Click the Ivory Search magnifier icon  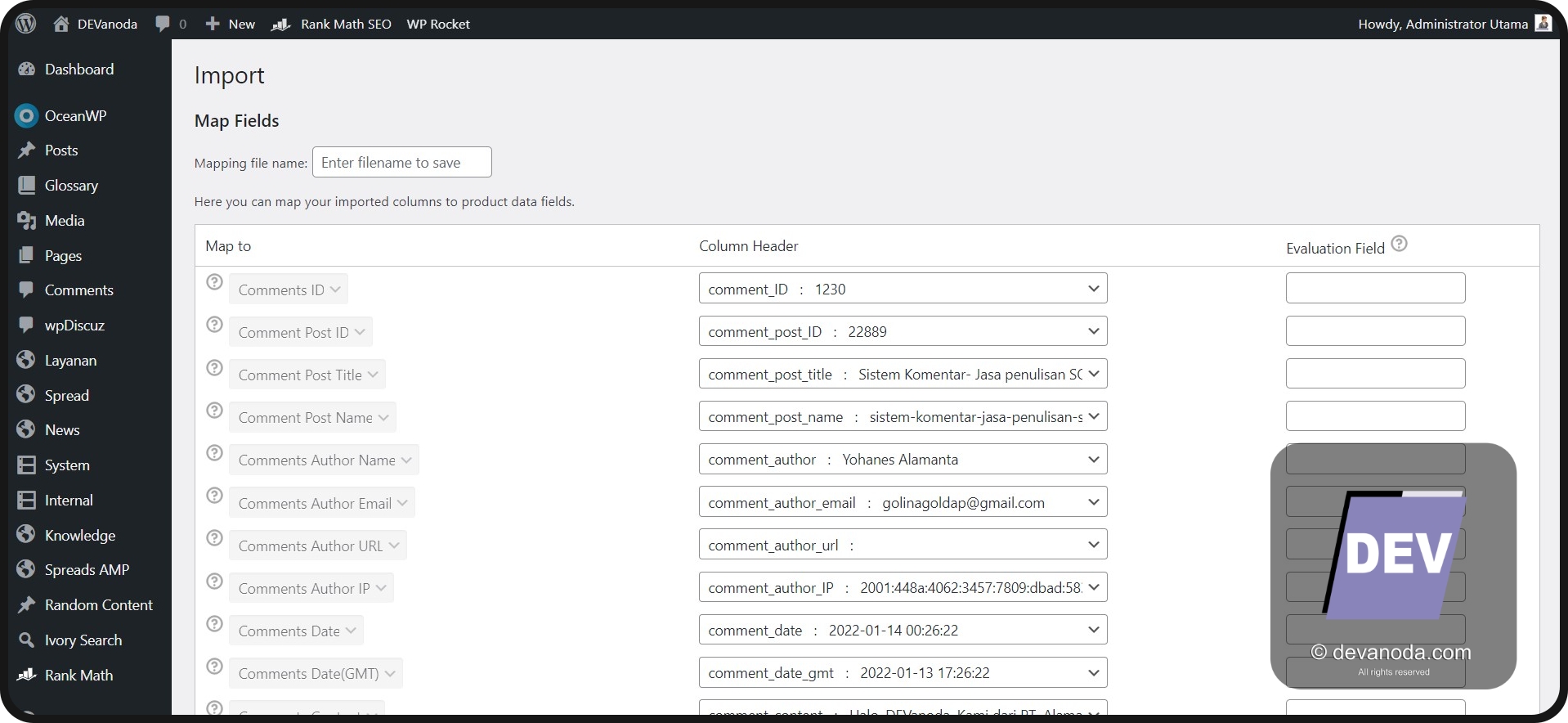[x=27, y=640]
